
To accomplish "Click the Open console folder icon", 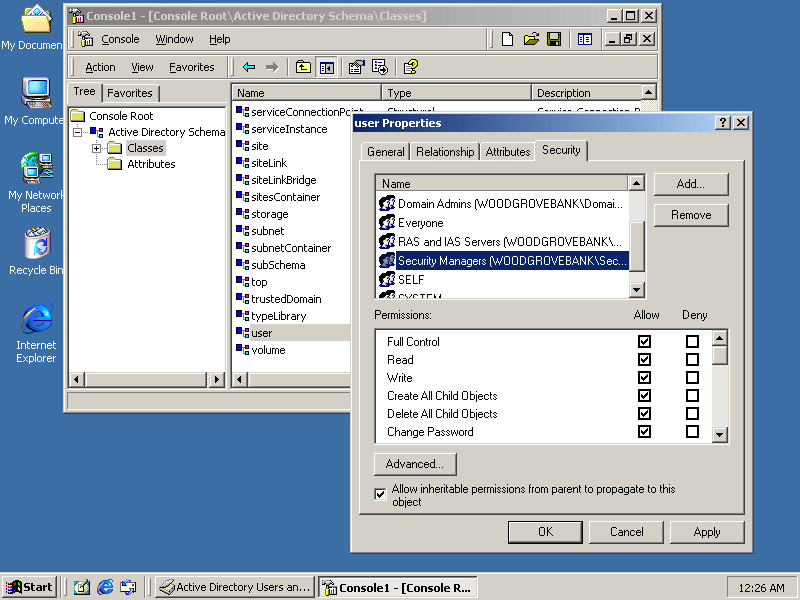I will (x=531, y=39).
